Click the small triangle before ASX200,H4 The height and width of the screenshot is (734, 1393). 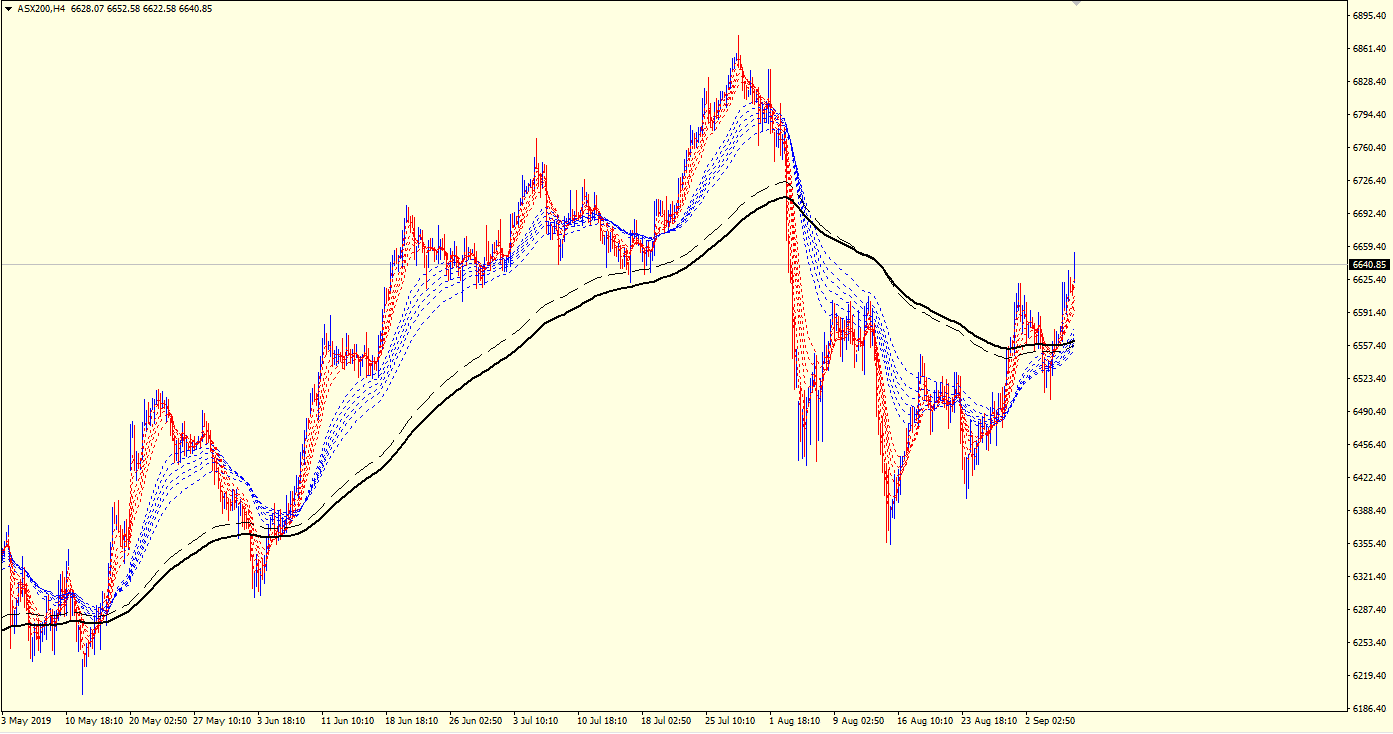click(x=8, y=8)
